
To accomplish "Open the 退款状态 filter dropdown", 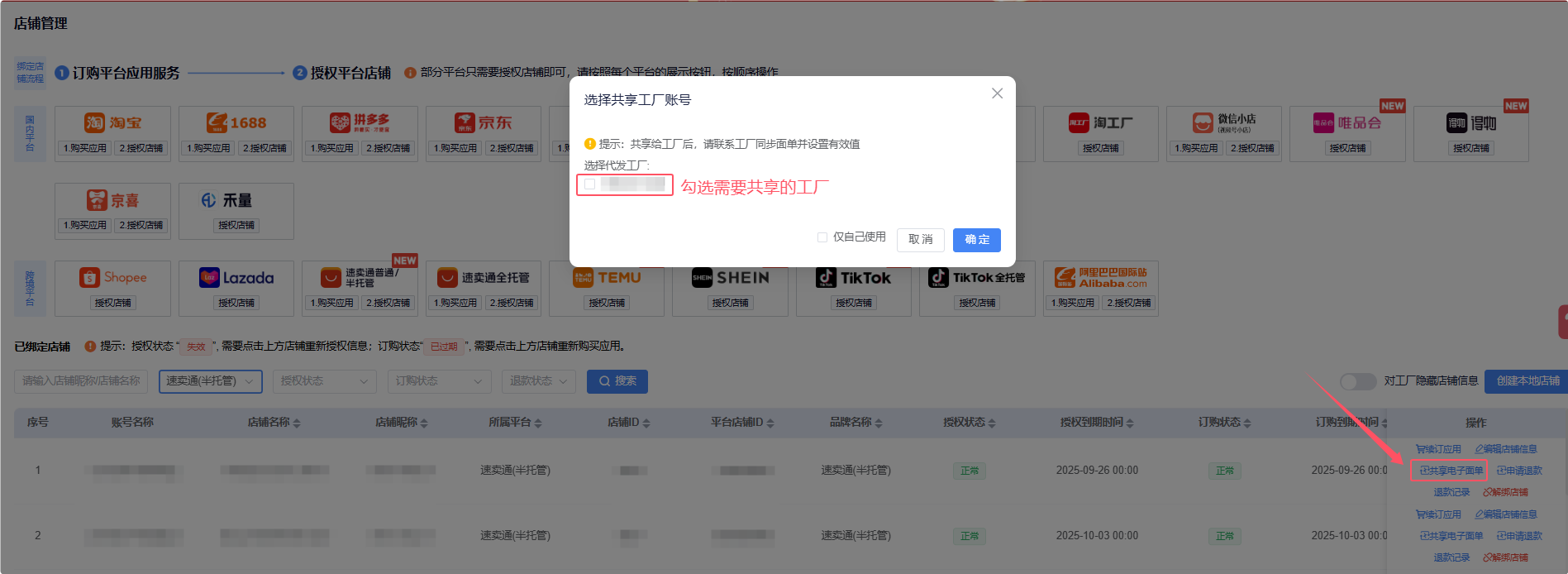I will click(539, 381).
